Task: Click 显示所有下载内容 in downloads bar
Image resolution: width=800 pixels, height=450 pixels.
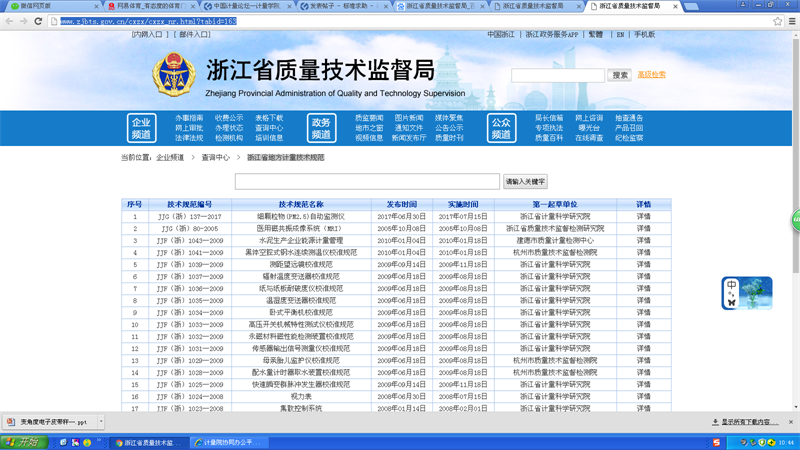Action: [750, 421]
